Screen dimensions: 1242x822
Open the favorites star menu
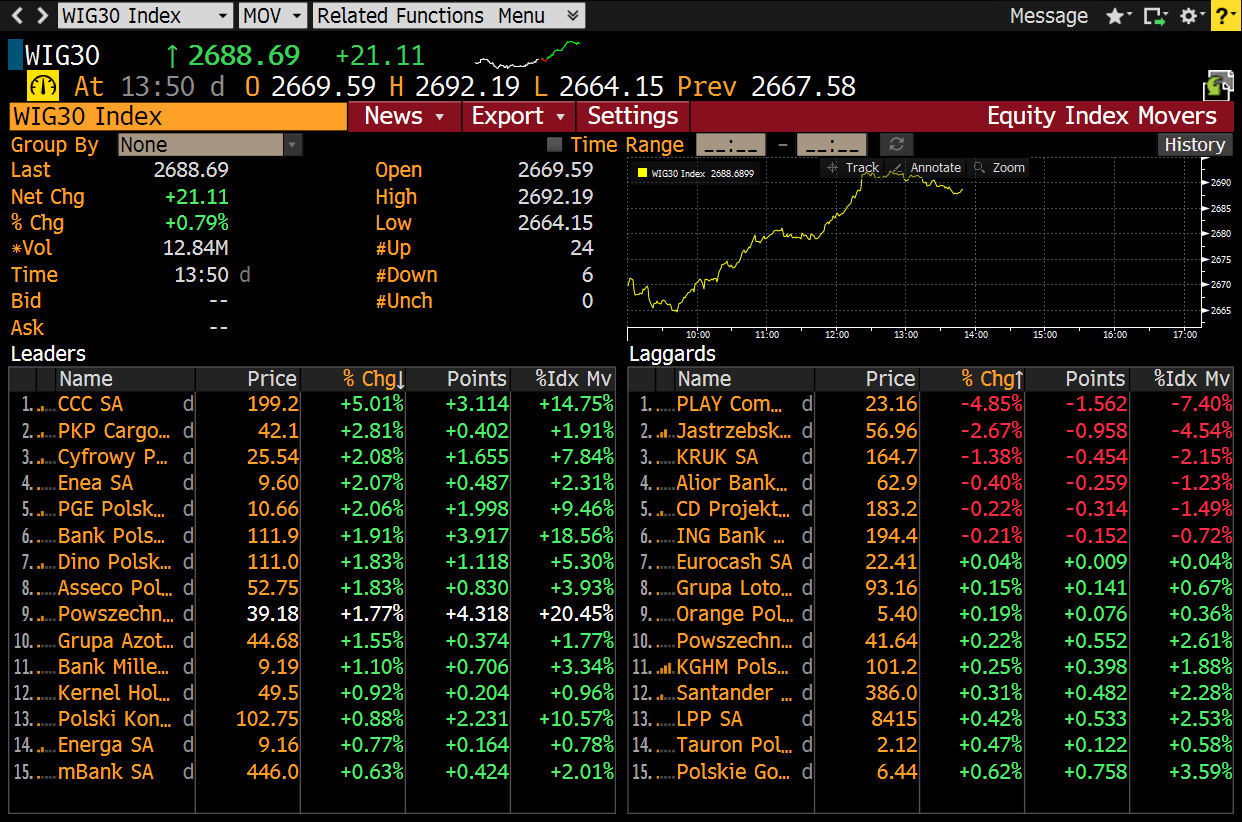click(x=1115, y=16)
